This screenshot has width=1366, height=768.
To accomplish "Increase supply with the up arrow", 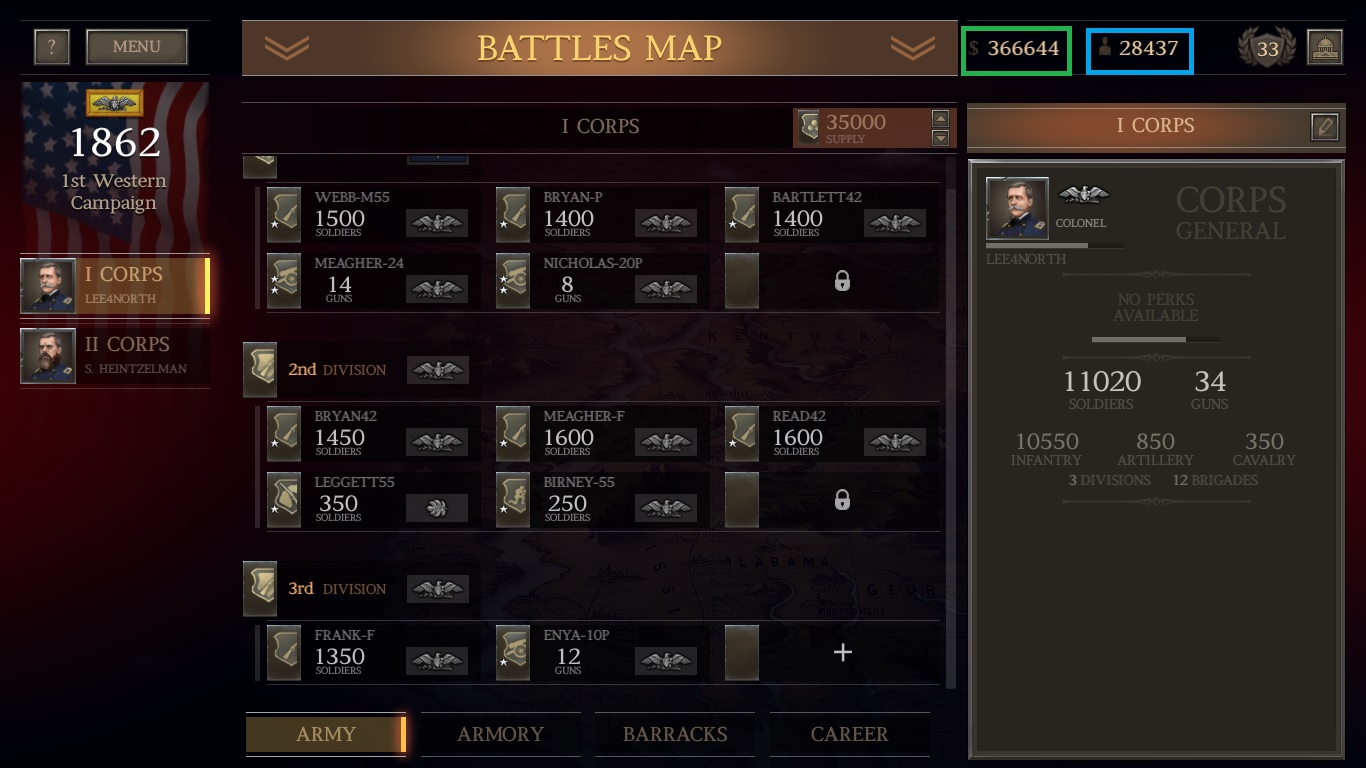I will tap(940, 118).
